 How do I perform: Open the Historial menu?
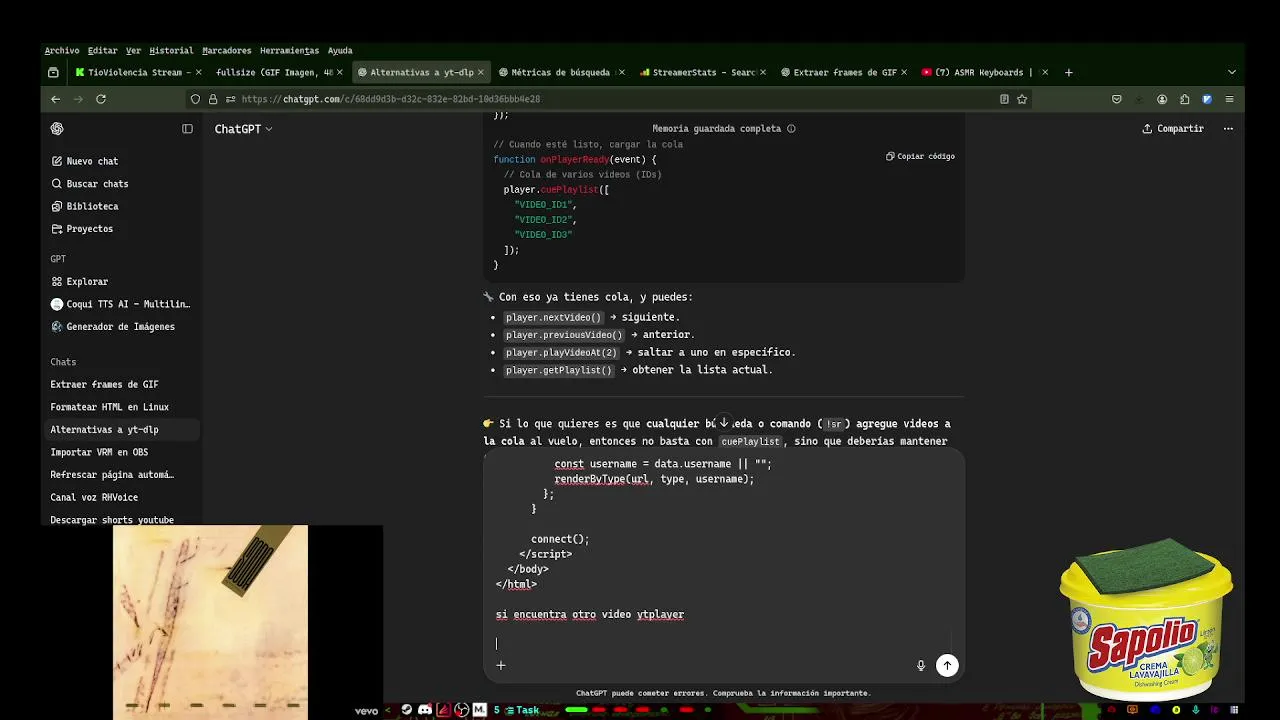[171, 50]
